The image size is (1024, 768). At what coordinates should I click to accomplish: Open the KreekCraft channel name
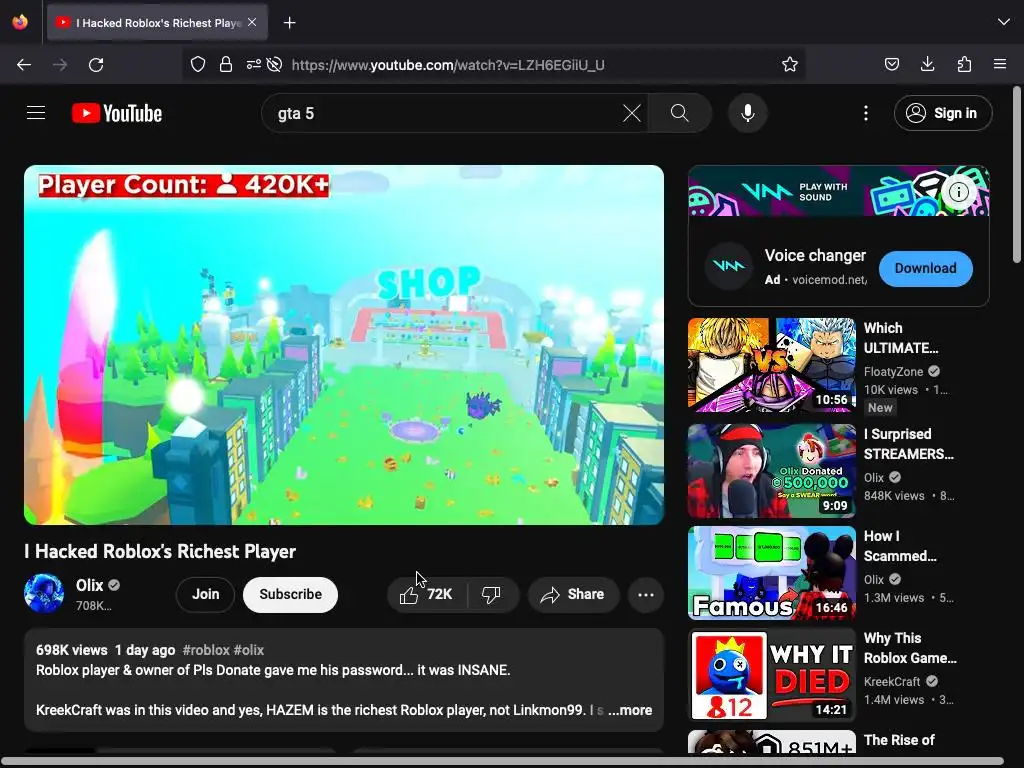pos(892,682)
